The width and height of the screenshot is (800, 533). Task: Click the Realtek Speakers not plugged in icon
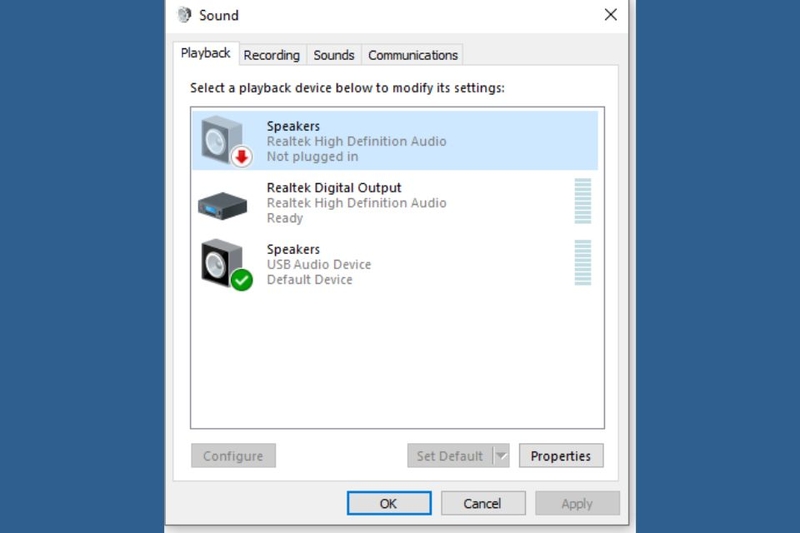click(x=226, y=141)
